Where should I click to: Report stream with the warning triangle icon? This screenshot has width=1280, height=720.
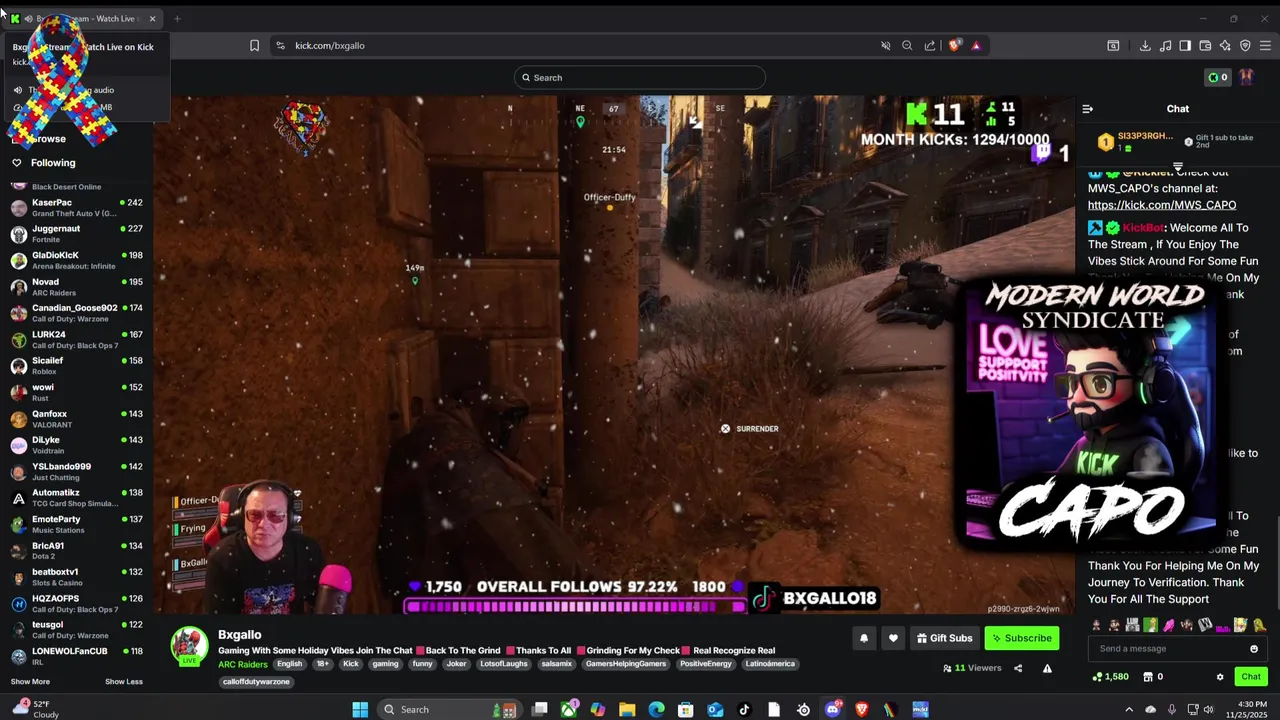1047,668
